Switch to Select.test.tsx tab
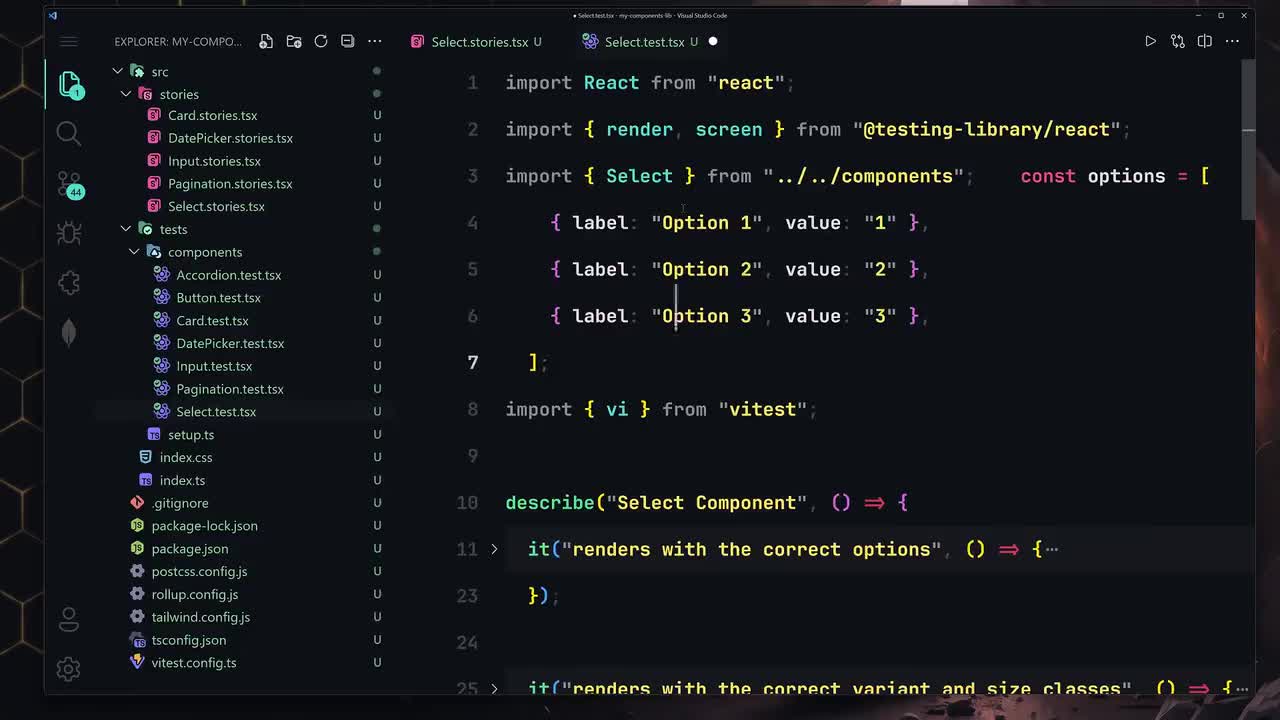Viewport: 1280px width, 720px height. [644, 42]
